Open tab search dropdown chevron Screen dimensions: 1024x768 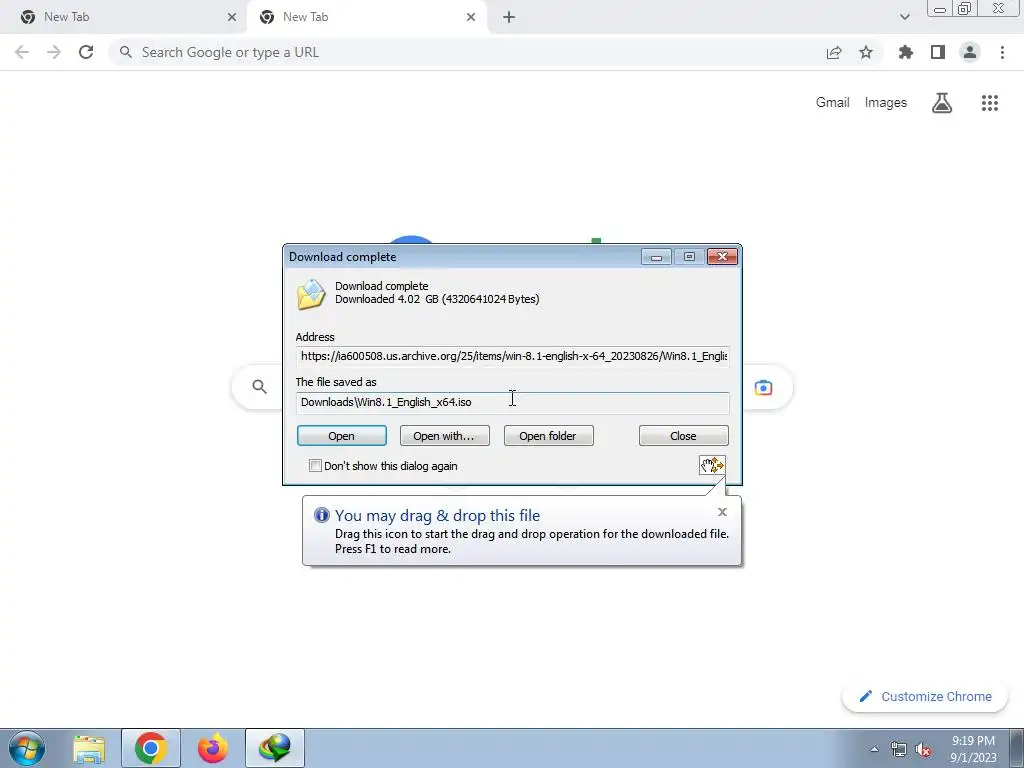904,17
